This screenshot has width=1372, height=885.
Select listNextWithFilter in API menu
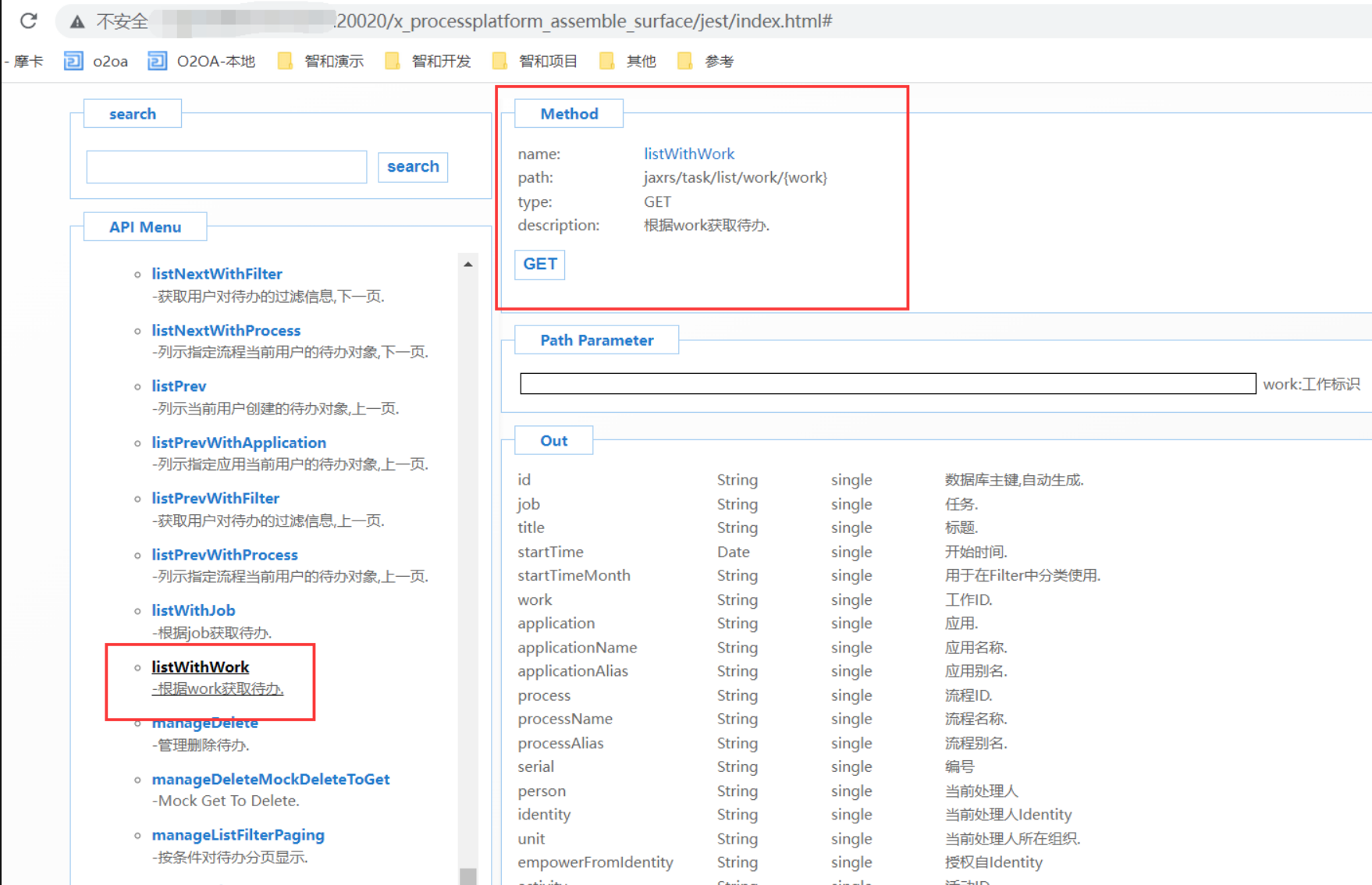tap(217, 274)
